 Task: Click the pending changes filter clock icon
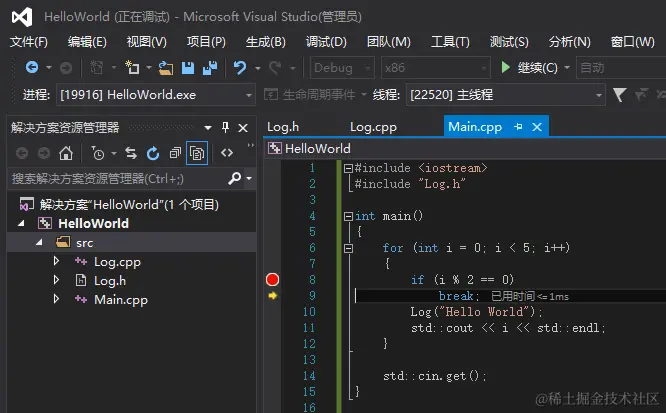coord(98,153)
